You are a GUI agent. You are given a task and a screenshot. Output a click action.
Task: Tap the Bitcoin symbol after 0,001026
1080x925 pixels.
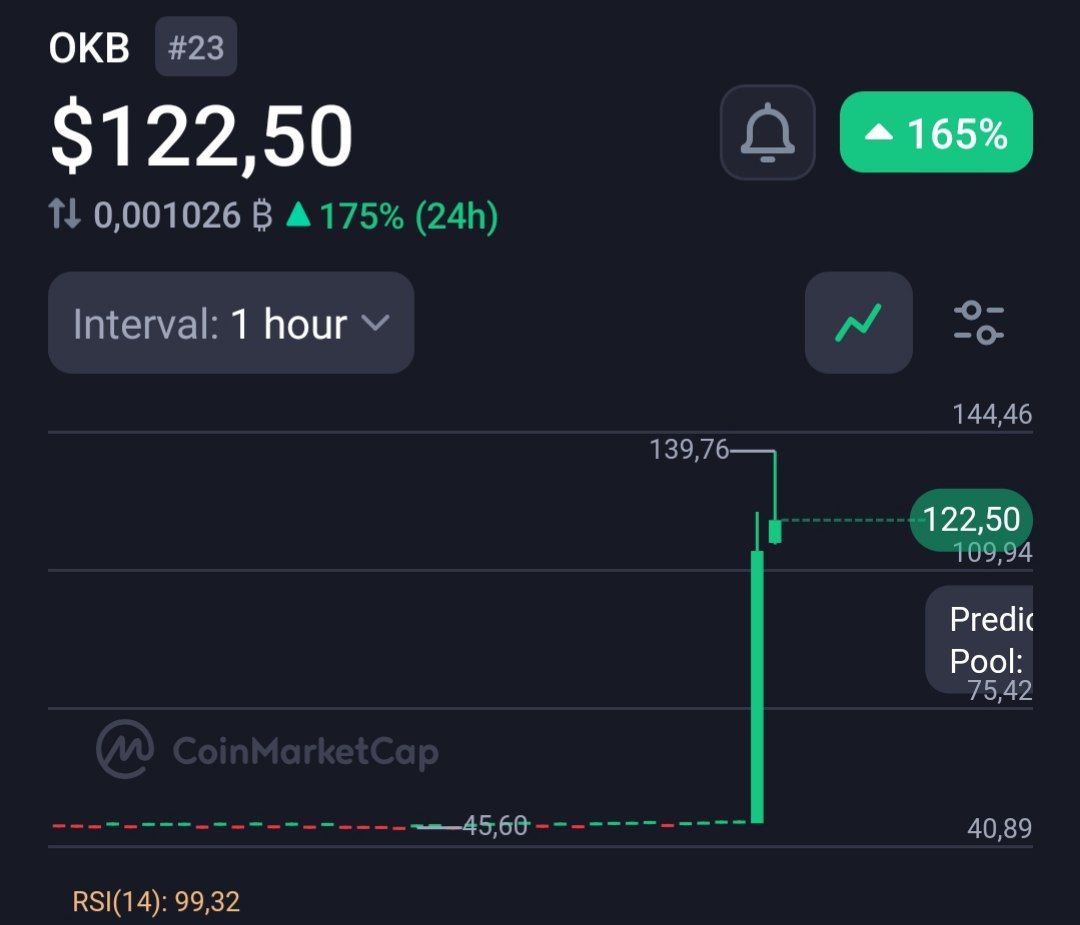pyautogui.click(x=262, y=215)
